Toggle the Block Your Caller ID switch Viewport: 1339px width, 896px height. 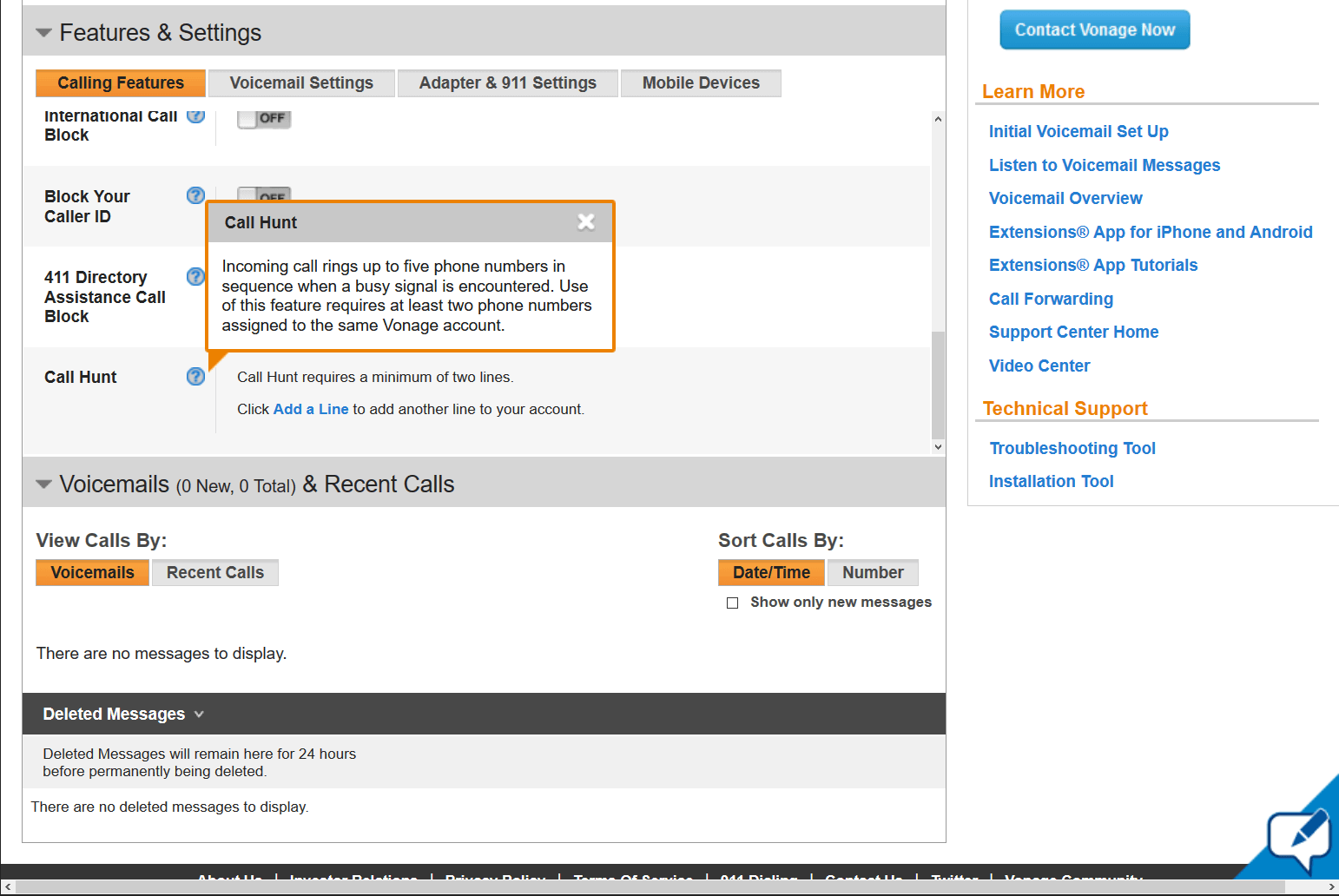(x=264, y=194)
